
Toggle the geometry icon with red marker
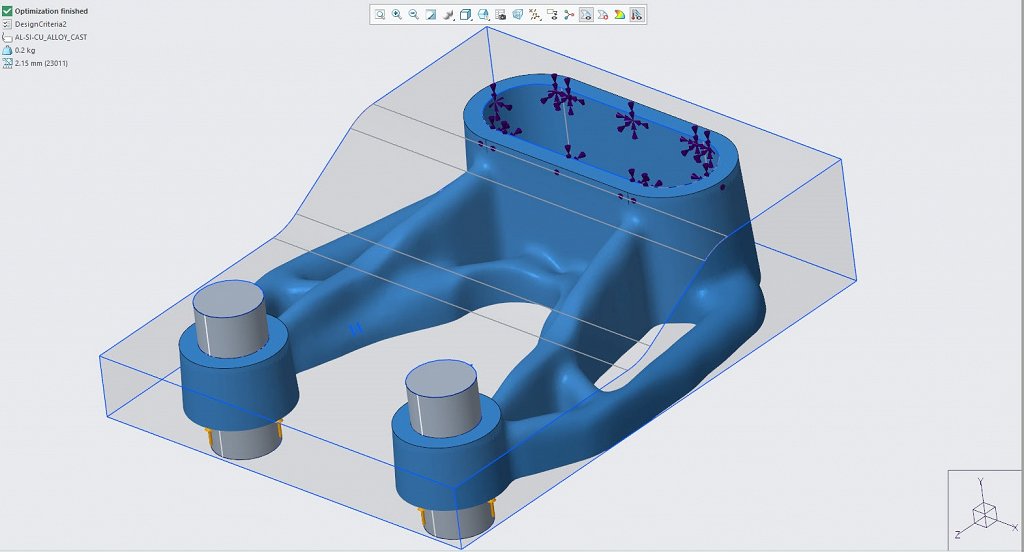coord(603,15)
